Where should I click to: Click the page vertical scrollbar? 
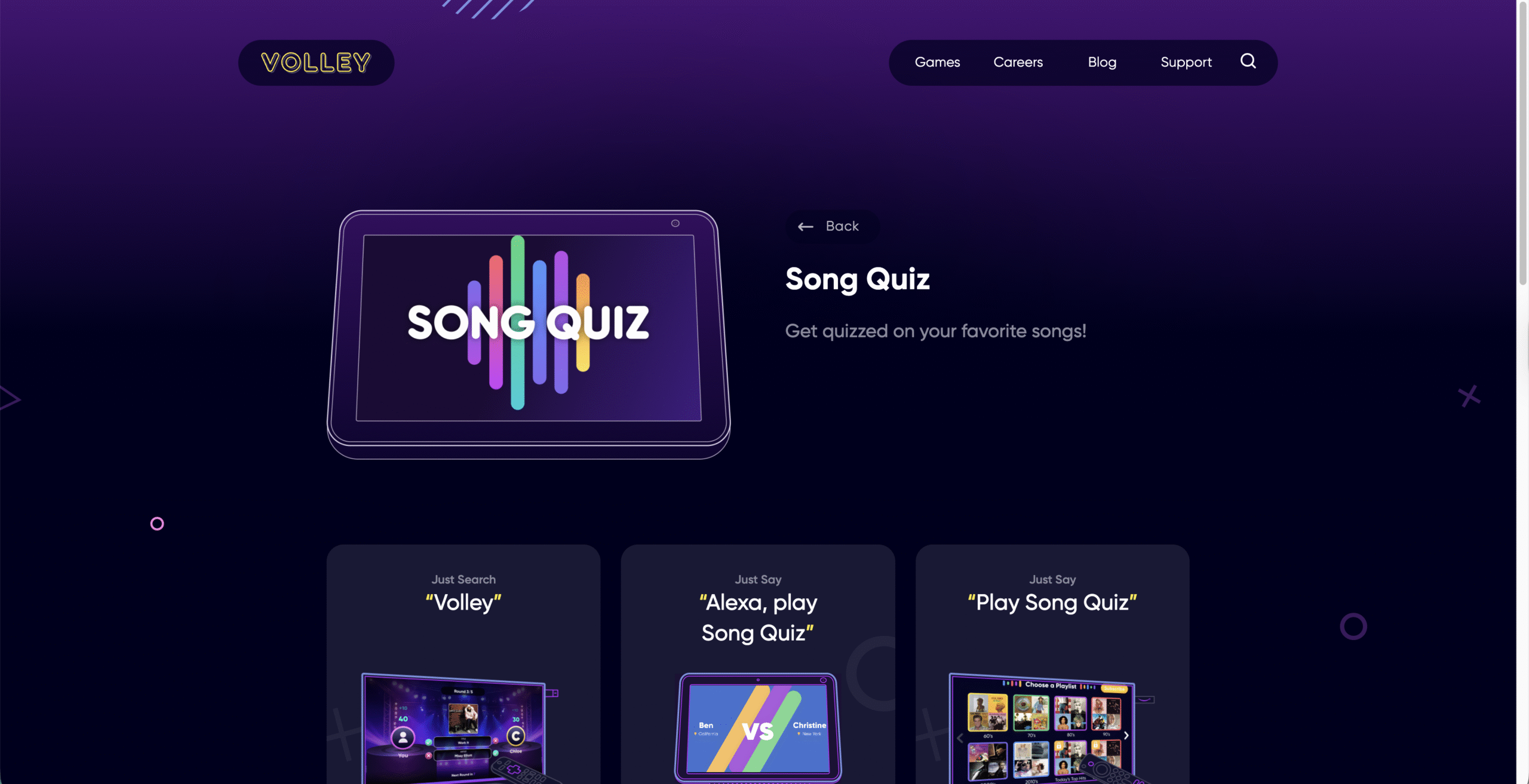tap(1522, 143)
